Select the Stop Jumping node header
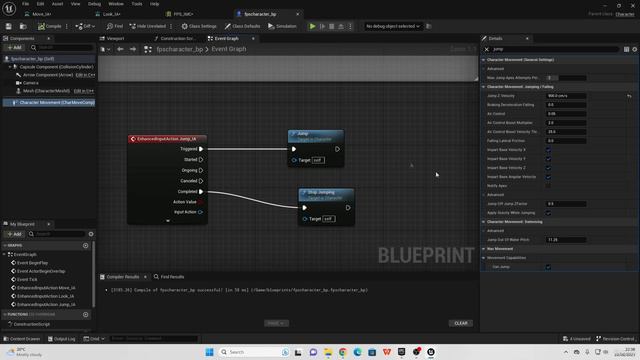 (326, 195)
